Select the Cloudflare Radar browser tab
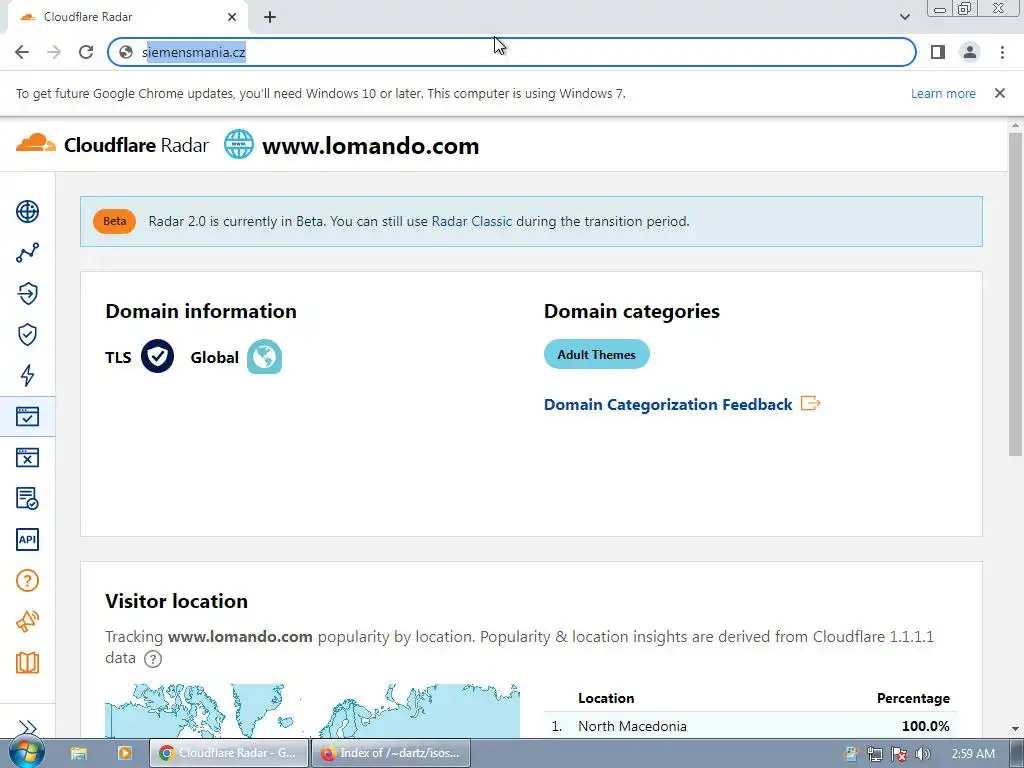1024x768 pixels. [128, 17]
